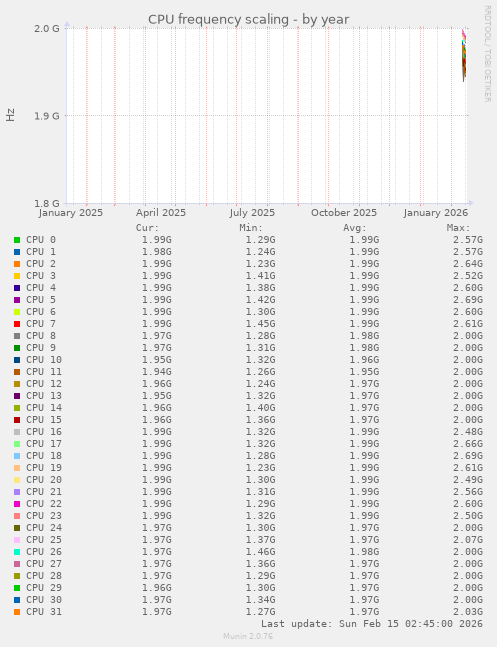Click the 'Avg:' column header
The width and height of the screenshot is (497, 647).
(x=355, y=228)
